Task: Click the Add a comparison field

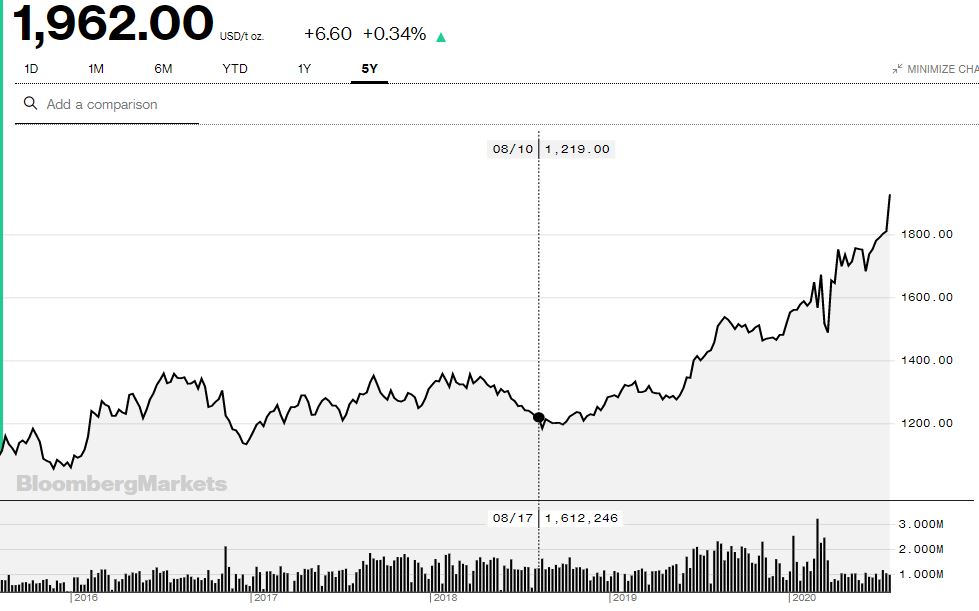Action: 106,104
